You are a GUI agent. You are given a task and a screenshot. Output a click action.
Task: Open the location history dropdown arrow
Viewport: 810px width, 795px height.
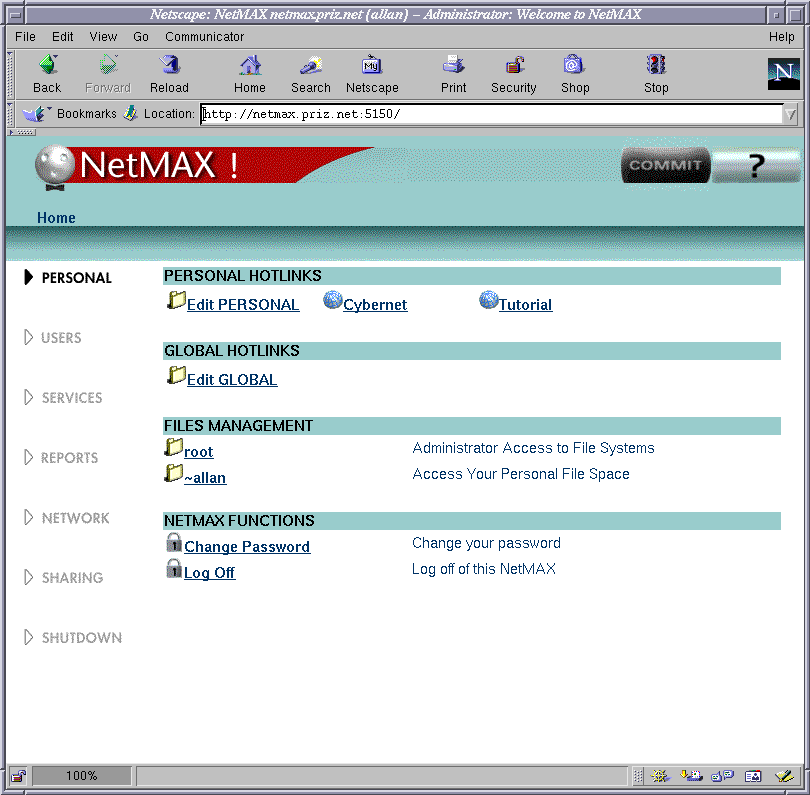tap(791, 114)
